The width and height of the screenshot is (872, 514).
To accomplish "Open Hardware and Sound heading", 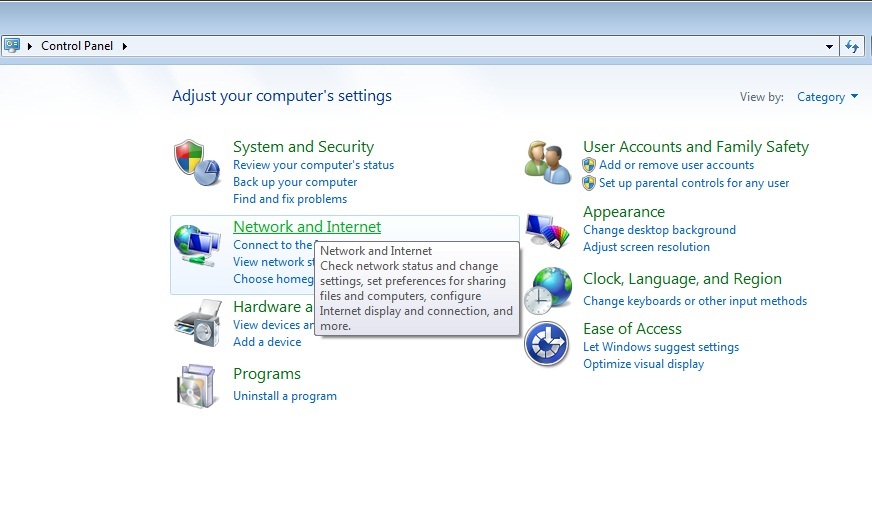I will pyautogui.click(x=273, y=307).
